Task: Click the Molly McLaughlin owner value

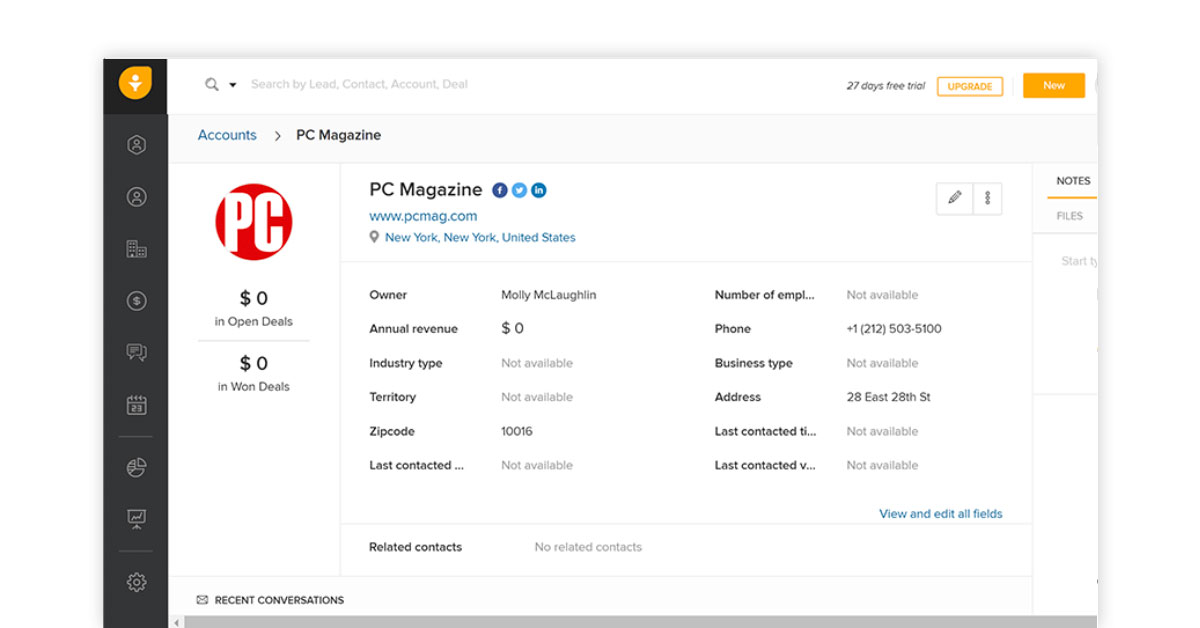Action: 548,295
